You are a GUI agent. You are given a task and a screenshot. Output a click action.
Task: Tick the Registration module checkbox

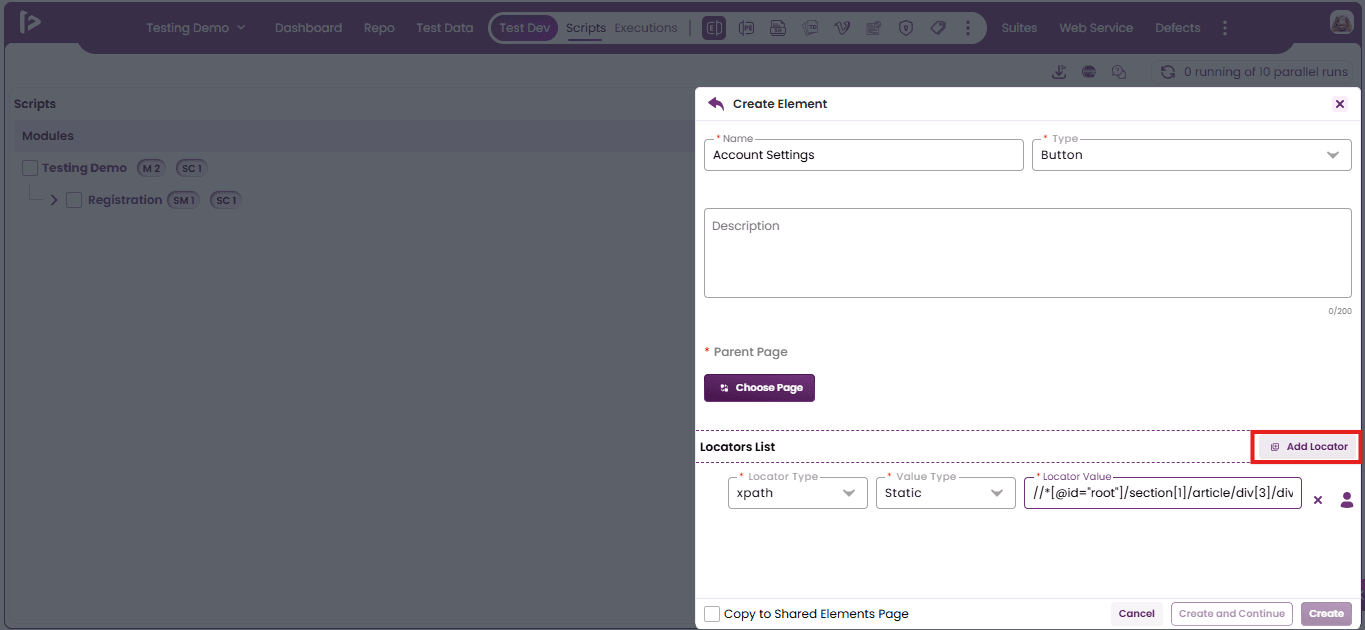[x=74, y=200]
